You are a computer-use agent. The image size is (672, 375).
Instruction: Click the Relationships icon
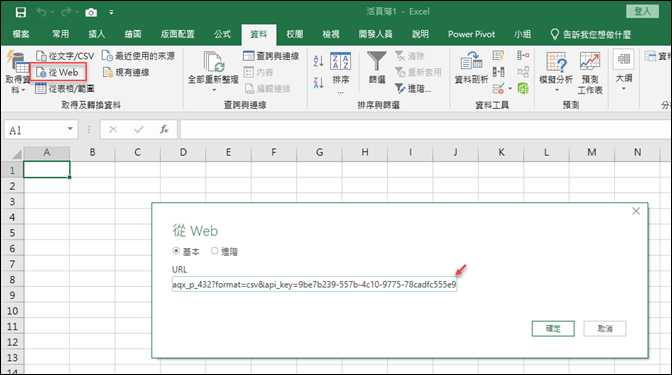tap(523, 72)
